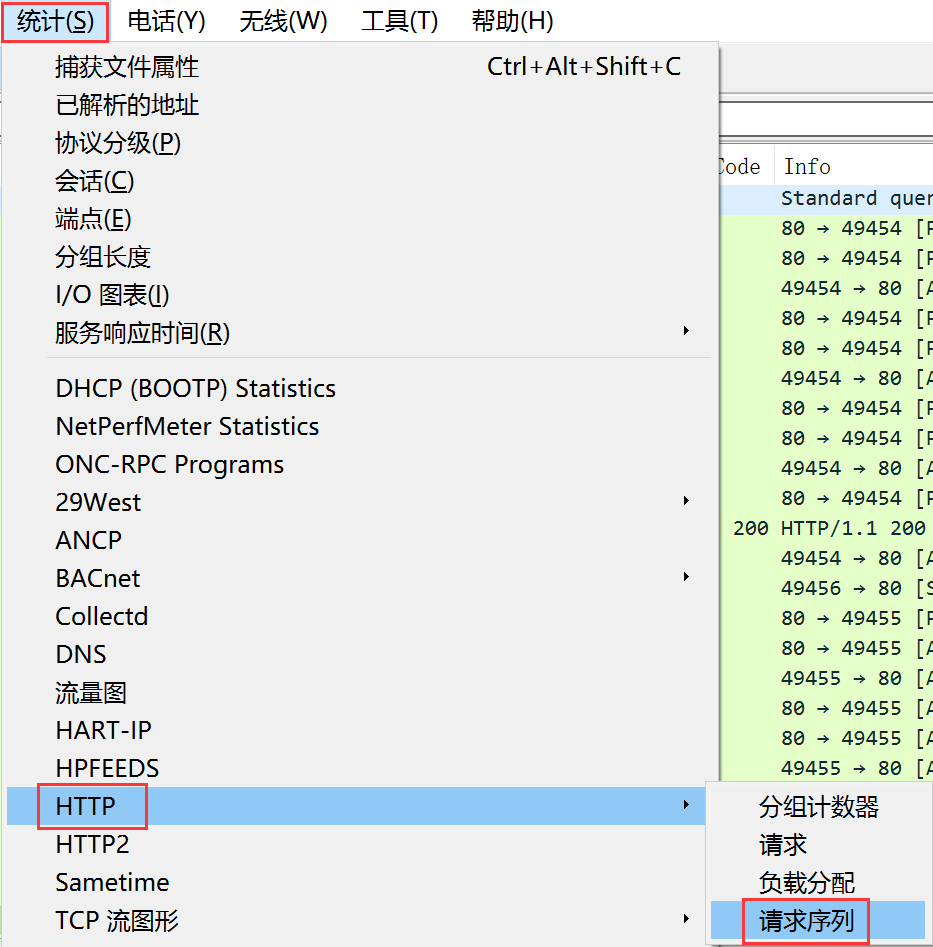This screenshot has height=947, width=933.
Task: Select DHCP (BOOTP) Statistics
Action: click(x=195, y=388)
